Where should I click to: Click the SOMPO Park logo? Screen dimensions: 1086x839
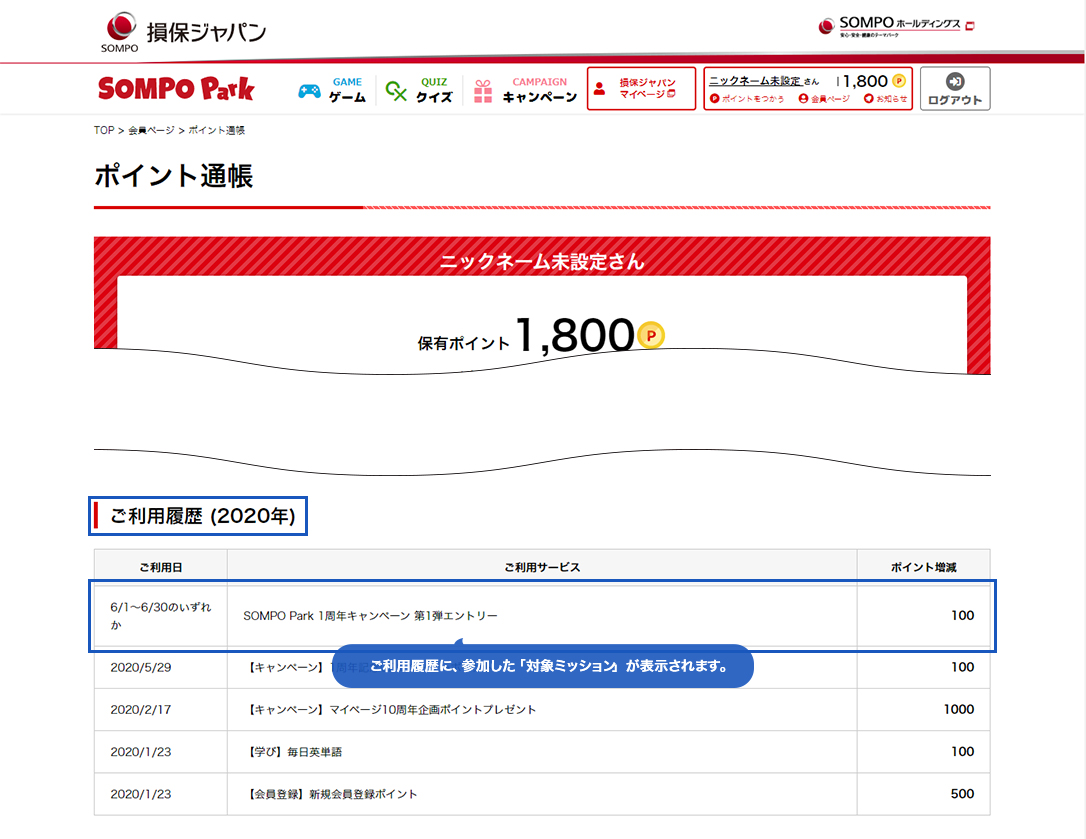coord(176,89)
